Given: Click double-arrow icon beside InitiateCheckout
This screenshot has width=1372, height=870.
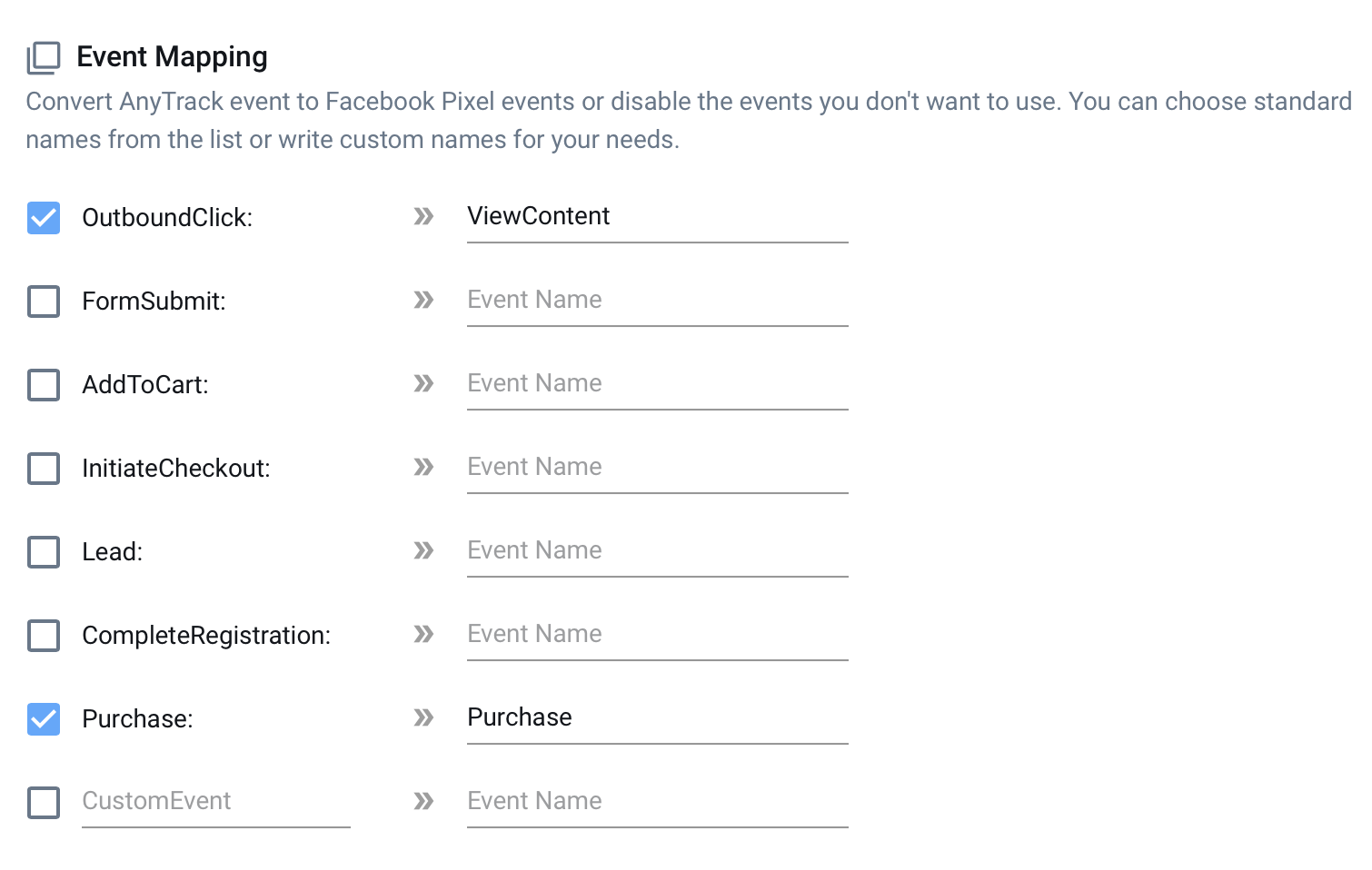Looking at the screenshot, I should (x=423, y=467).
